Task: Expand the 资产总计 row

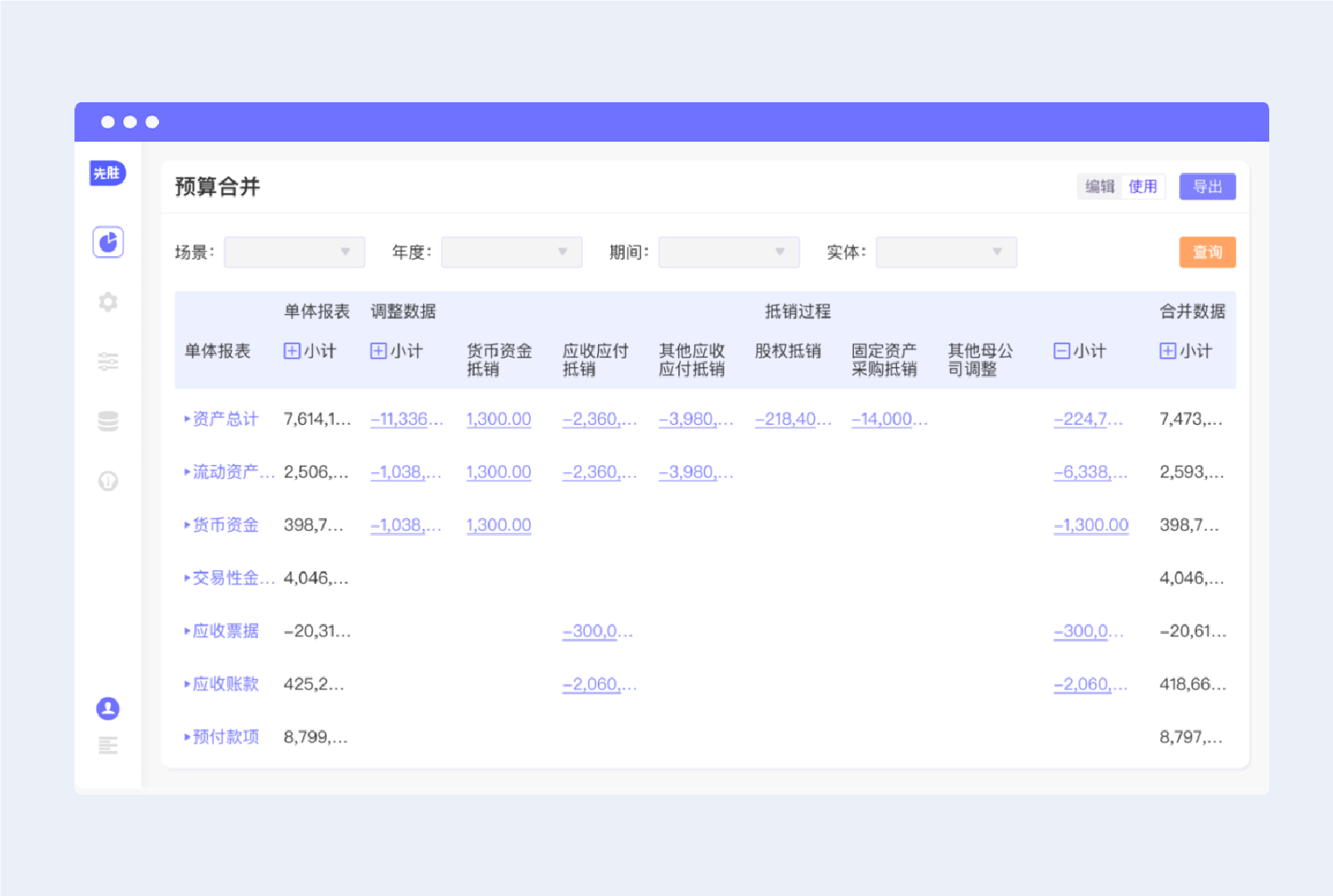Action: pos(187,419)
